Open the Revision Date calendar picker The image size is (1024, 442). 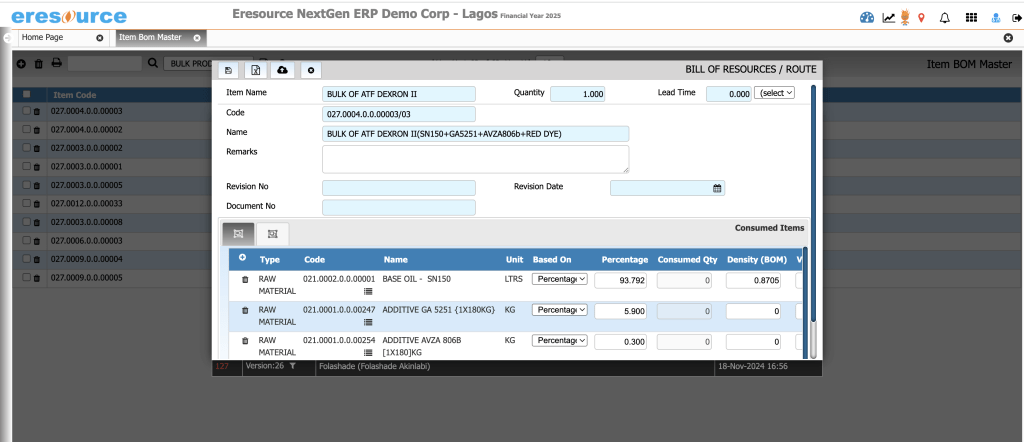716,188
